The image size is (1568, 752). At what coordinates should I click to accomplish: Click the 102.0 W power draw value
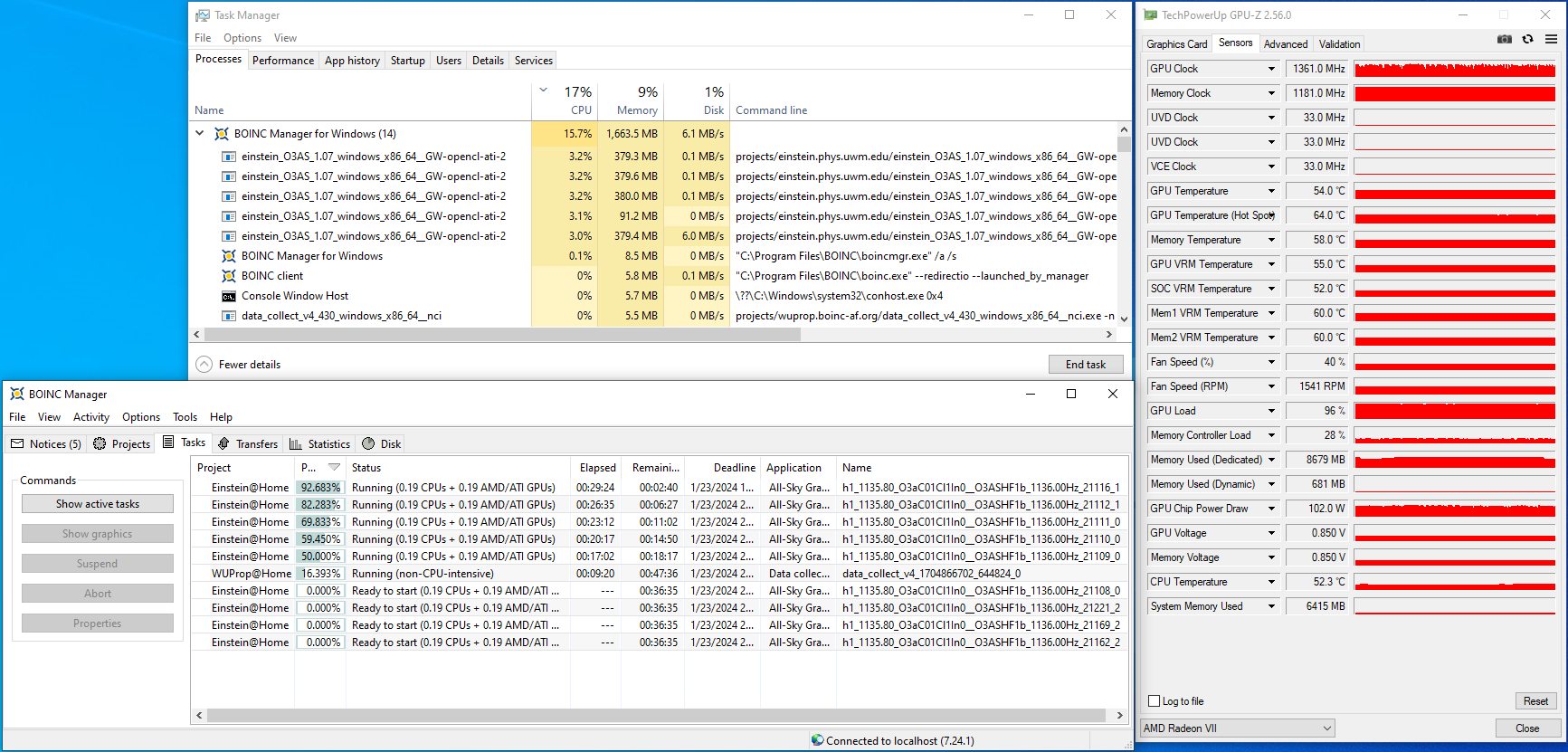[1317, 509]
